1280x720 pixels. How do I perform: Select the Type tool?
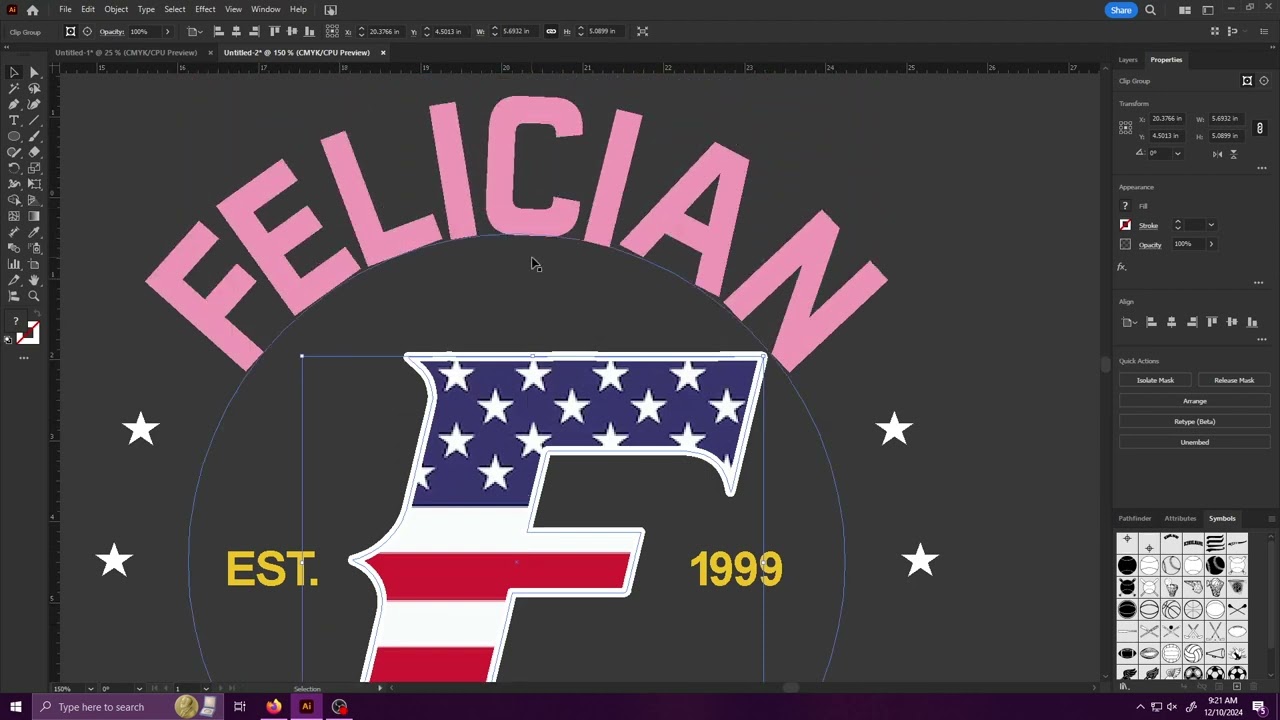[x=14, y=120]
